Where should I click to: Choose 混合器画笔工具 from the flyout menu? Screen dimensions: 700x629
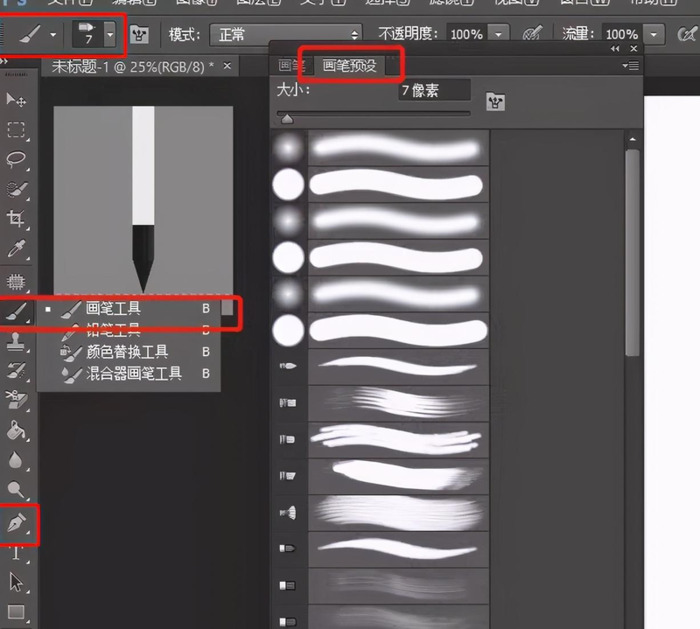click(134, 373)
